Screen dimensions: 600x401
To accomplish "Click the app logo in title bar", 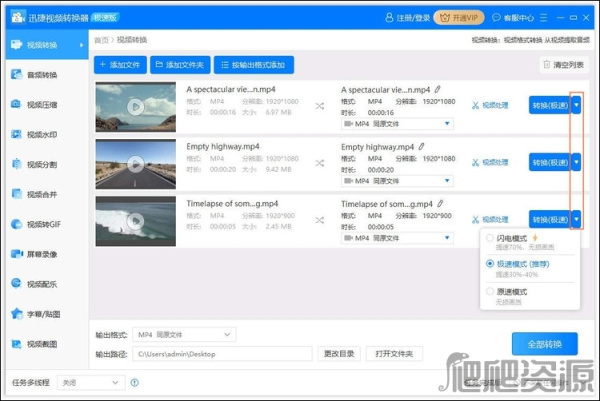I will tap(17, 17).
